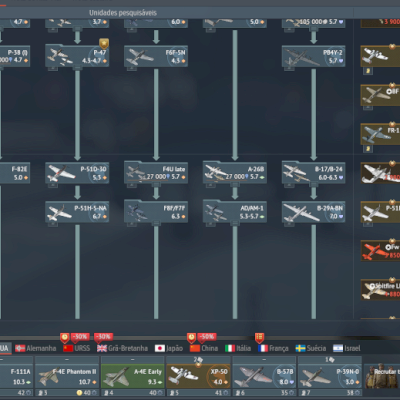Open the Itália nation tab
400x400 pixels.
[x=238, y=348]
